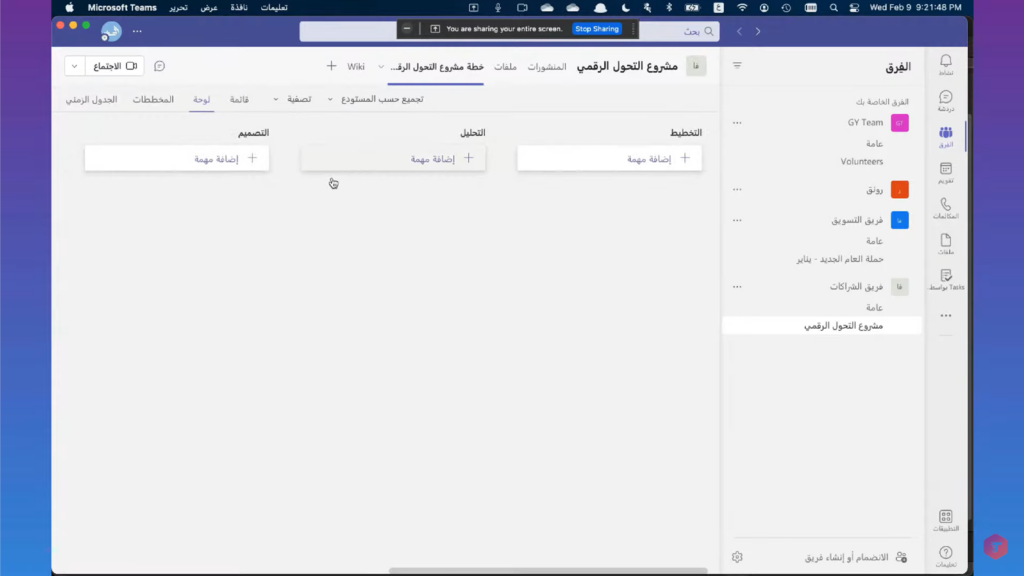Open the Activity bell icon in sidebar
Image resolution: width=1024 pixels, height=576 pixels.
946,64
